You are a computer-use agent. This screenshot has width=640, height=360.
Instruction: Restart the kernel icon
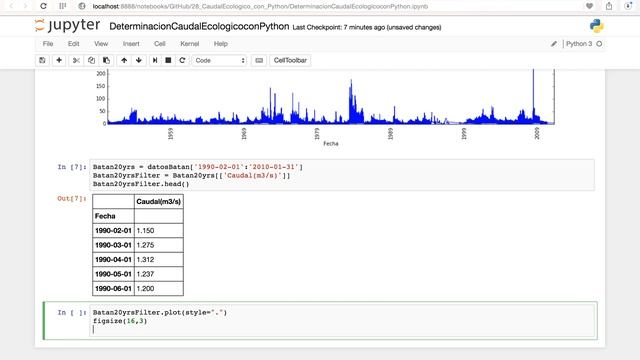tap(182, 60)
